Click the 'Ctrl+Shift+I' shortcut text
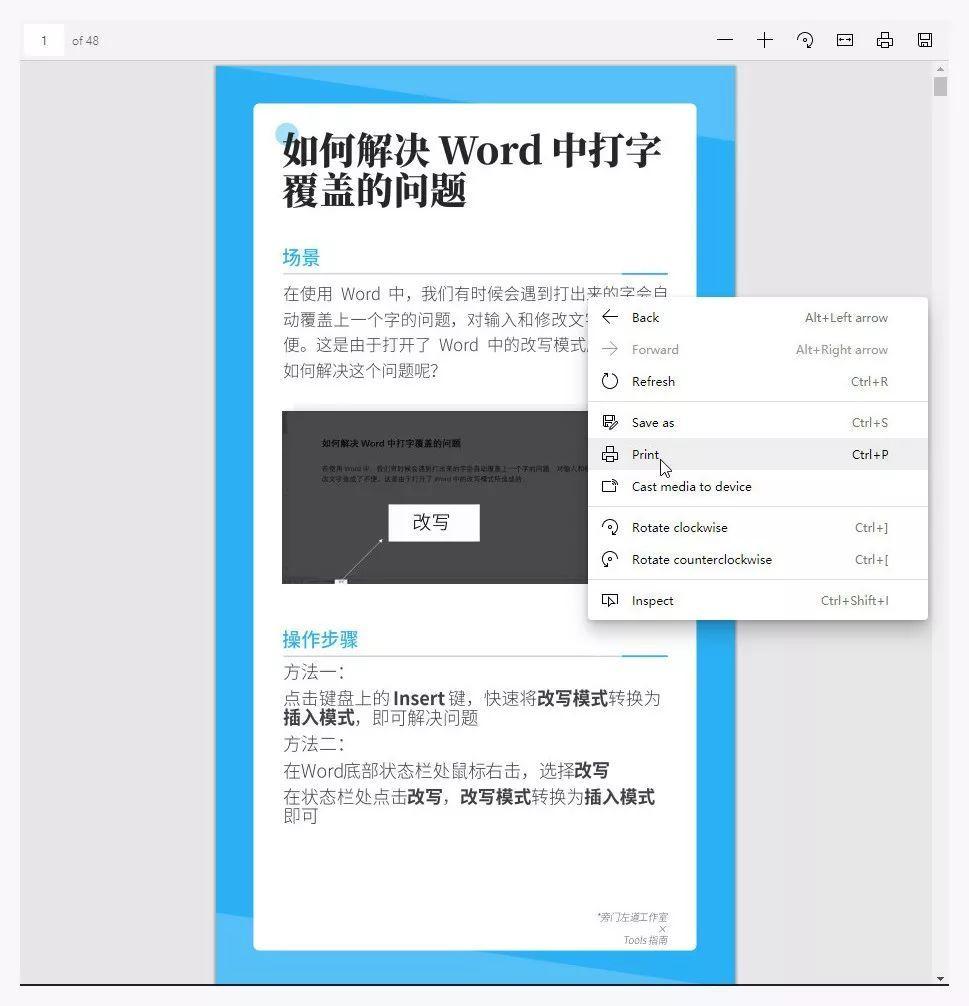This screenshot has width=969, height=1006. pyautogui.click(x=855, y=601)
